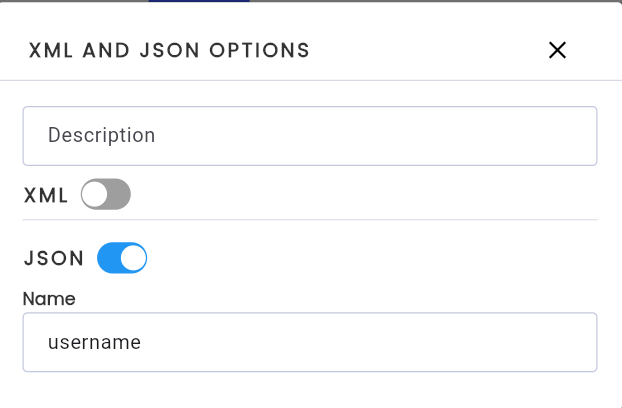Click the XML label text
Screen dimensions: 622x408
point(46,195)
